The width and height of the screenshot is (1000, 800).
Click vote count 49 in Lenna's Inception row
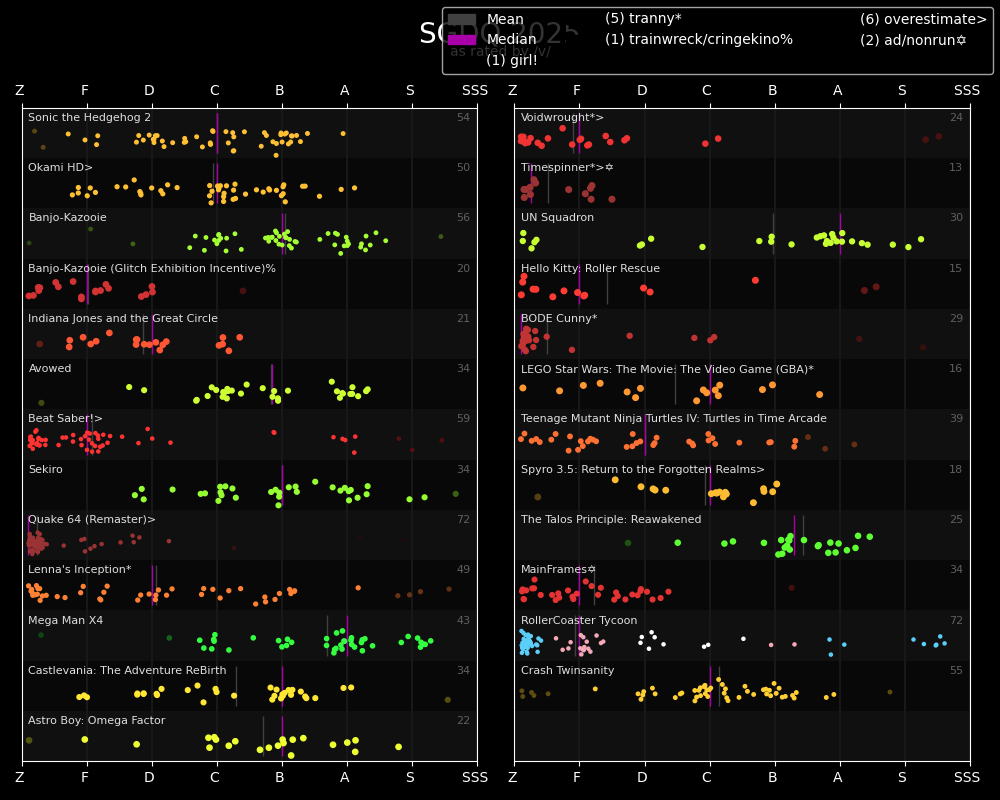pos(463,570)
